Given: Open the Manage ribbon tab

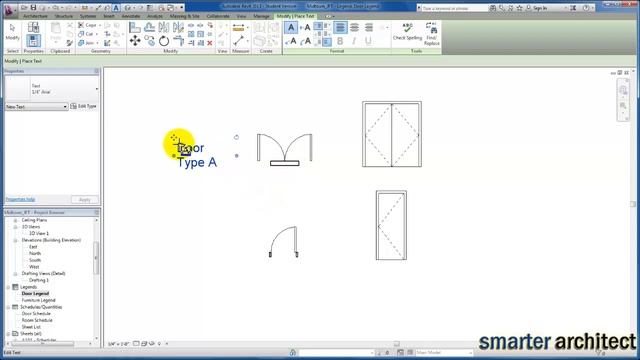Looking at the screenshot, I should coord(261,16).
